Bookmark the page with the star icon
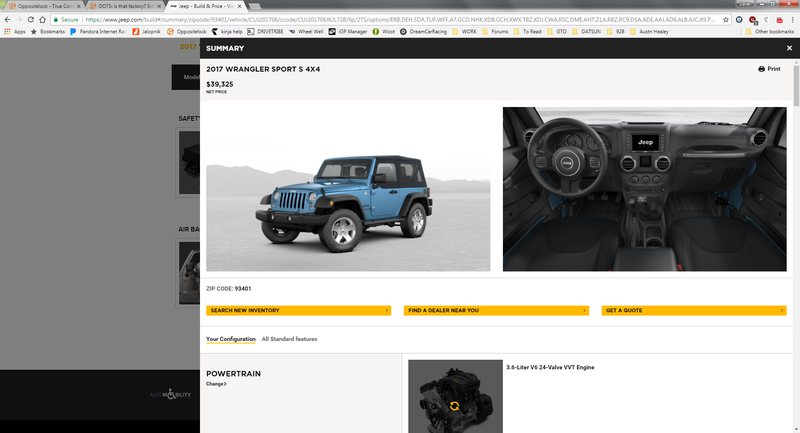Image resolution: width=800 pixels, height=433 pixels. (x=726, y=19)
